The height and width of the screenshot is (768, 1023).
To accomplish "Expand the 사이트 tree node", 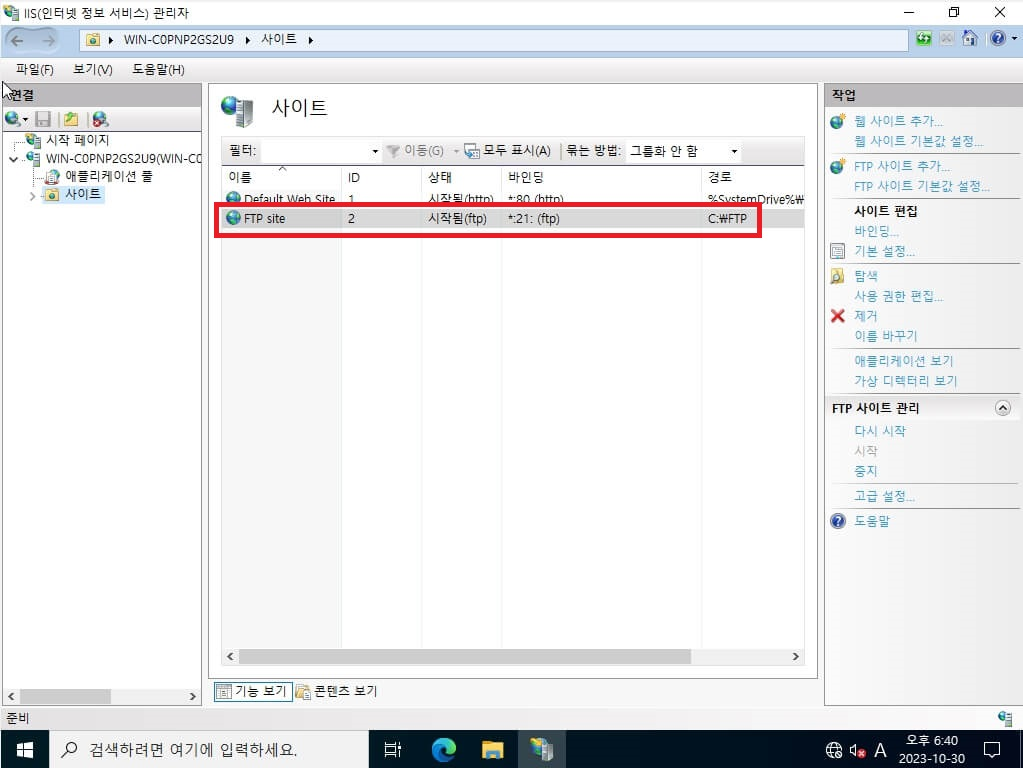I will coord(32,195).
